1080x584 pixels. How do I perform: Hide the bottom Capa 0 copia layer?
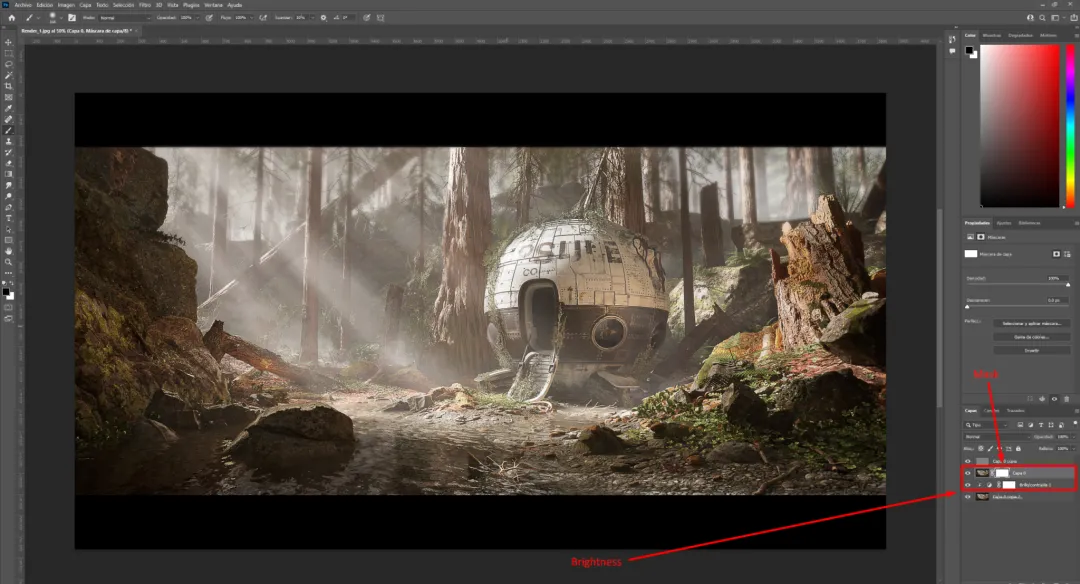(968, 497)
